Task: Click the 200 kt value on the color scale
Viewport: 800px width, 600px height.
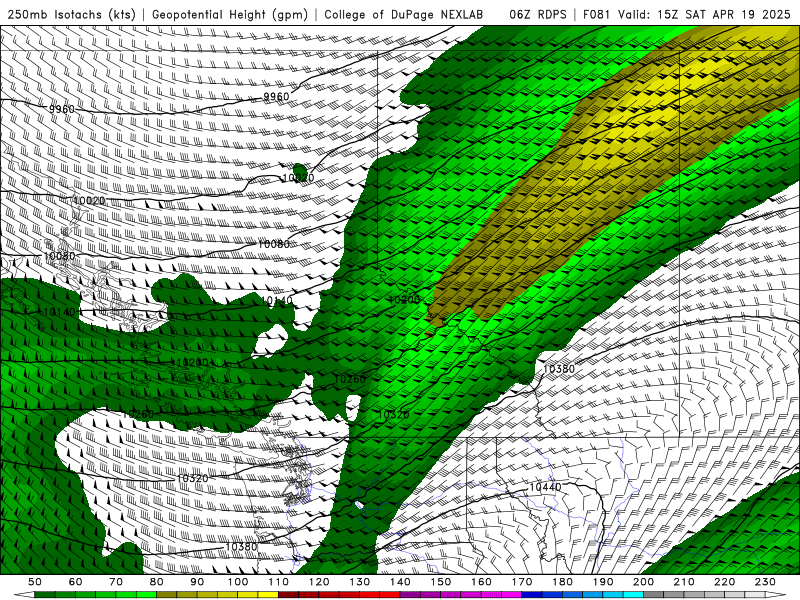Action: tap(643, 582)
